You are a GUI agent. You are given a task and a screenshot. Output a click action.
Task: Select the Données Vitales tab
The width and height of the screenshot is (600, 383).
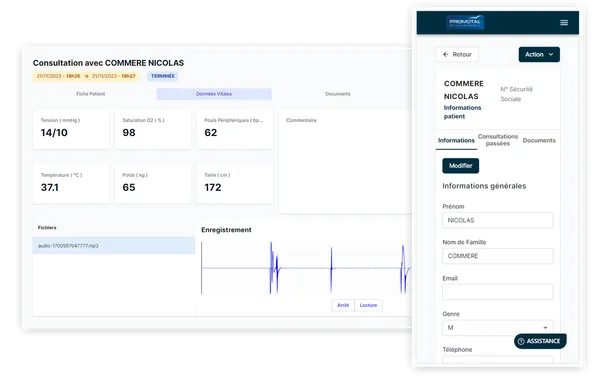[214, 94]
